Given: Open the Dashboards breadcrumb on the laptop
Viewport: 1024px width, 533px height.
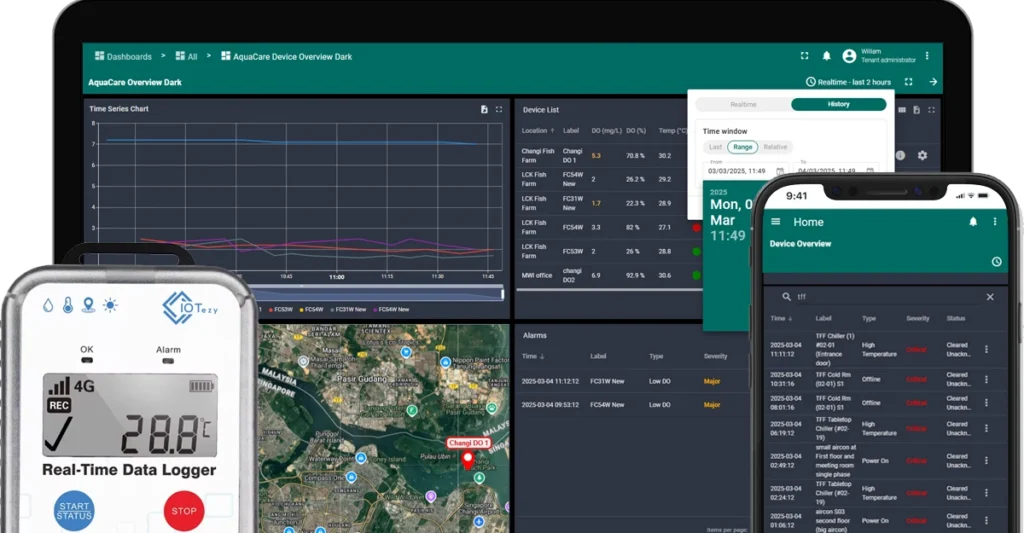Looking at the screenshot, I should point(123,57).
